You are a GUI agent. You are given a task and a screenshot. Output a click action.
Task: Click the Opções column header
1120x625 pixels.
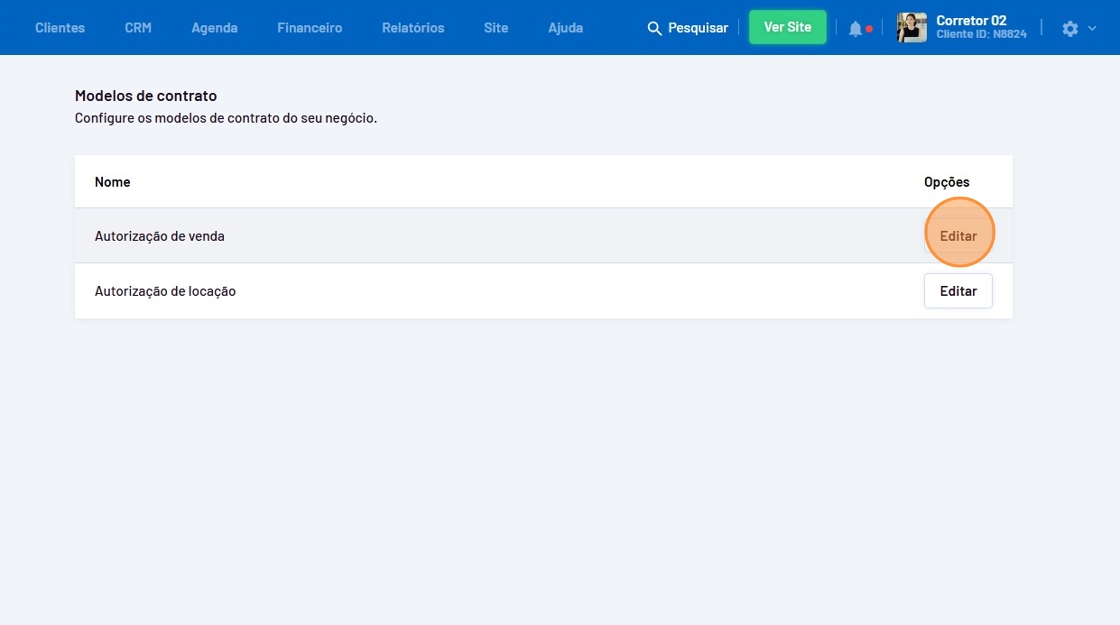click(x=946, y=182)
